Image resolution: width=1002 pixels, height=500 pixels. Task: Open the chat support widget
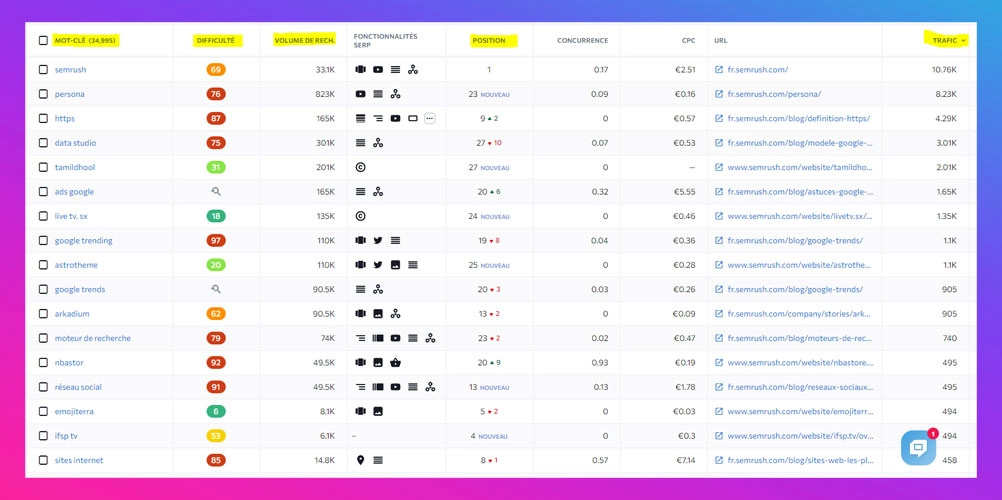tap(918, 448)
